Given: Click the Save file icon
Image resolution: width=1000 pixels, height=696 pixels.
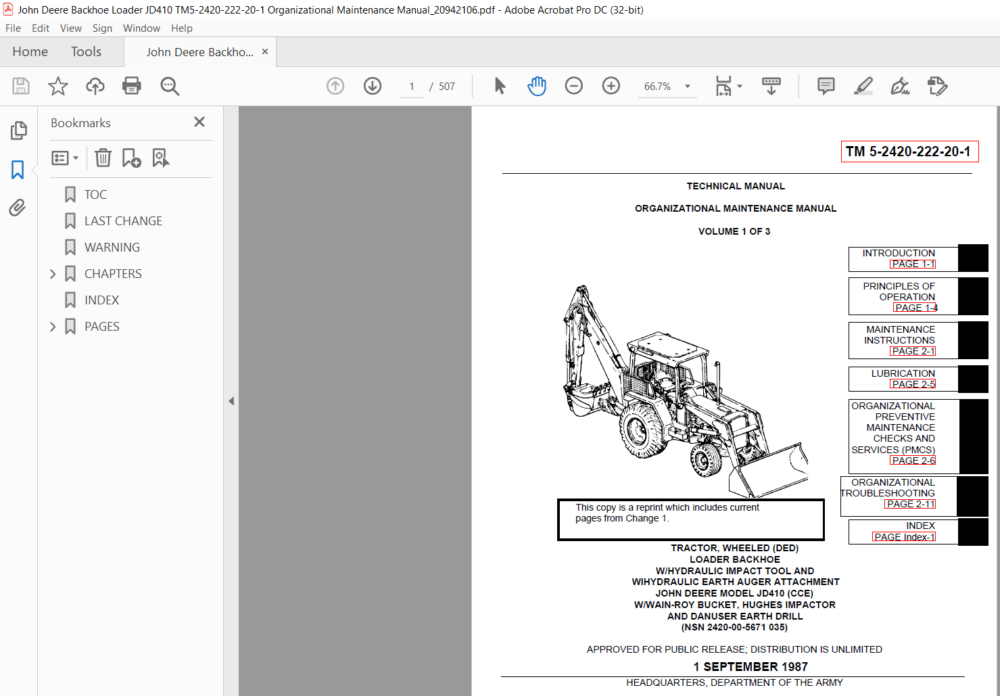Looking at the screenshot, I should [x=21, y=86].
